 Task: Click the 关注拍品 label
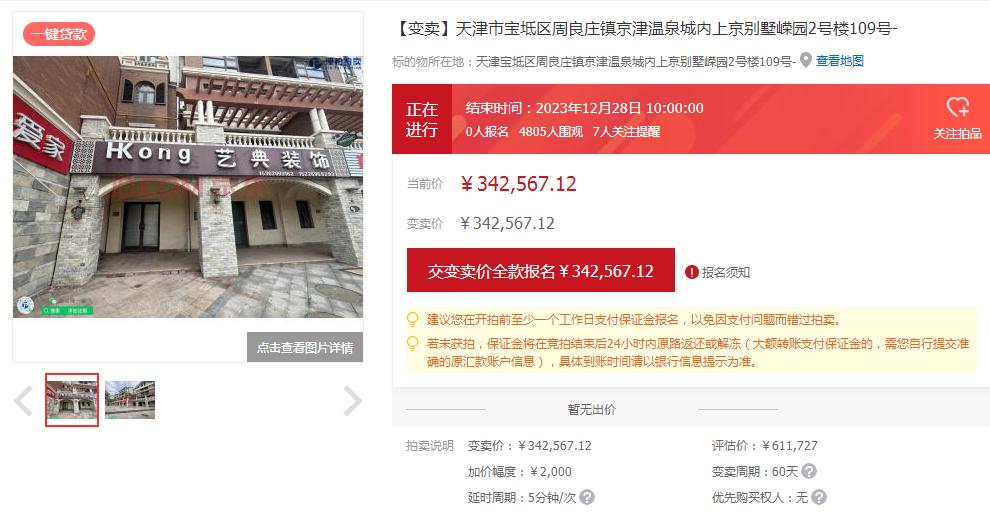coord(958,133)
